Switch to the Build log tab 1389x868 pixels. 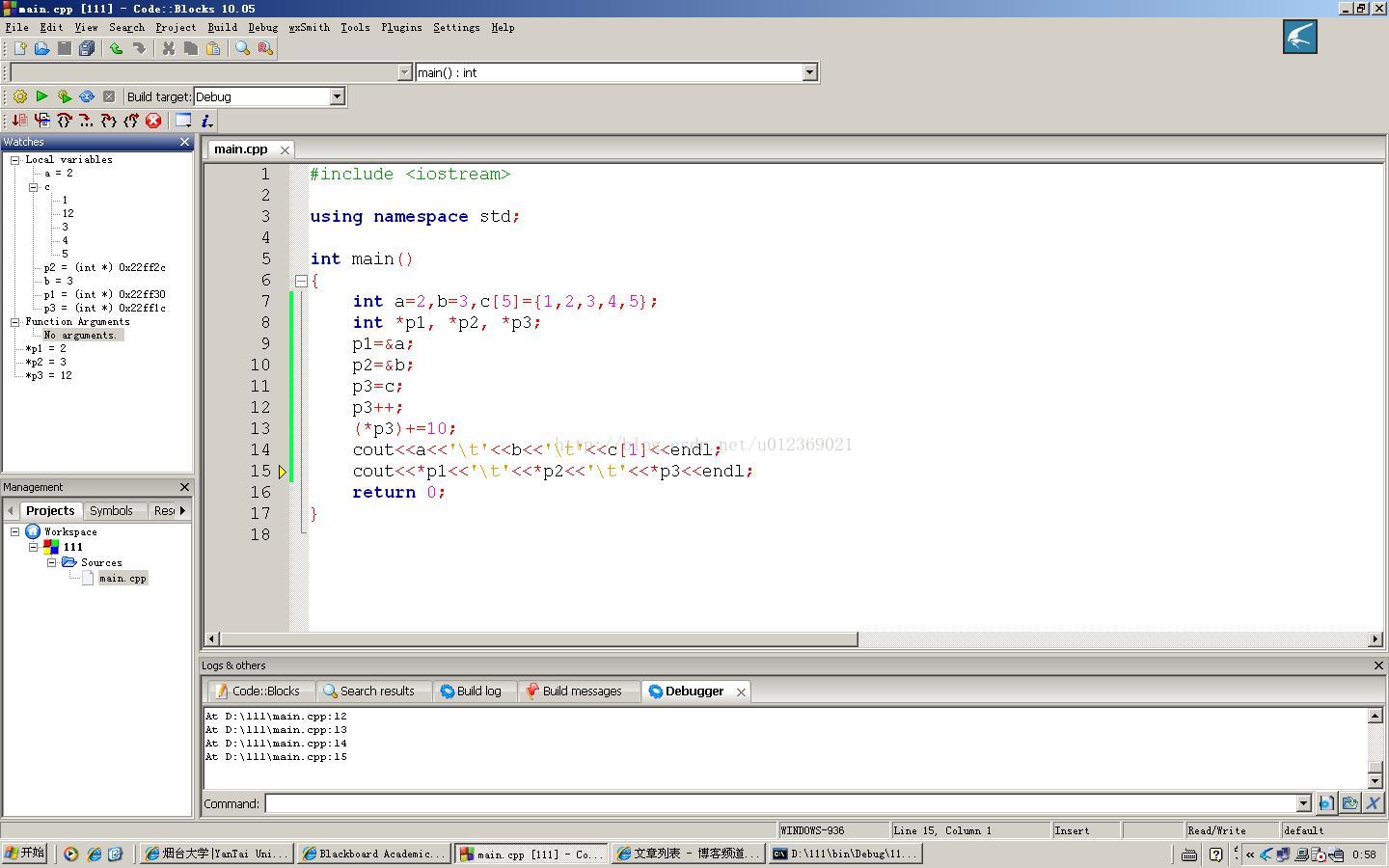coord(471,692)
